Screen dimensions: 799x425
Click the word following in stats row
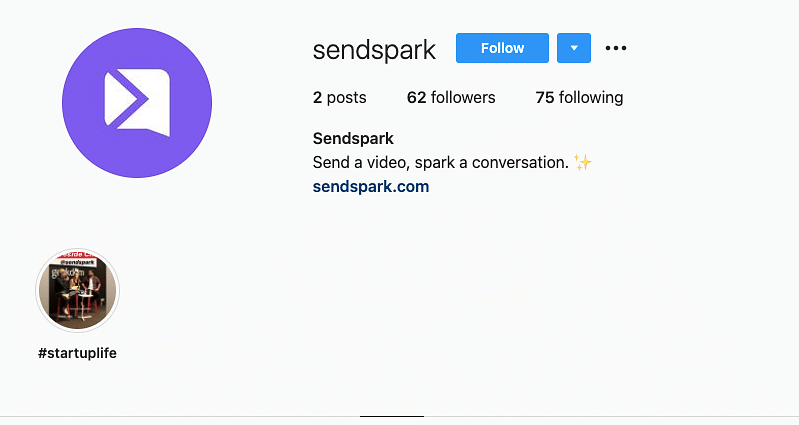click(x=591, y=97)
